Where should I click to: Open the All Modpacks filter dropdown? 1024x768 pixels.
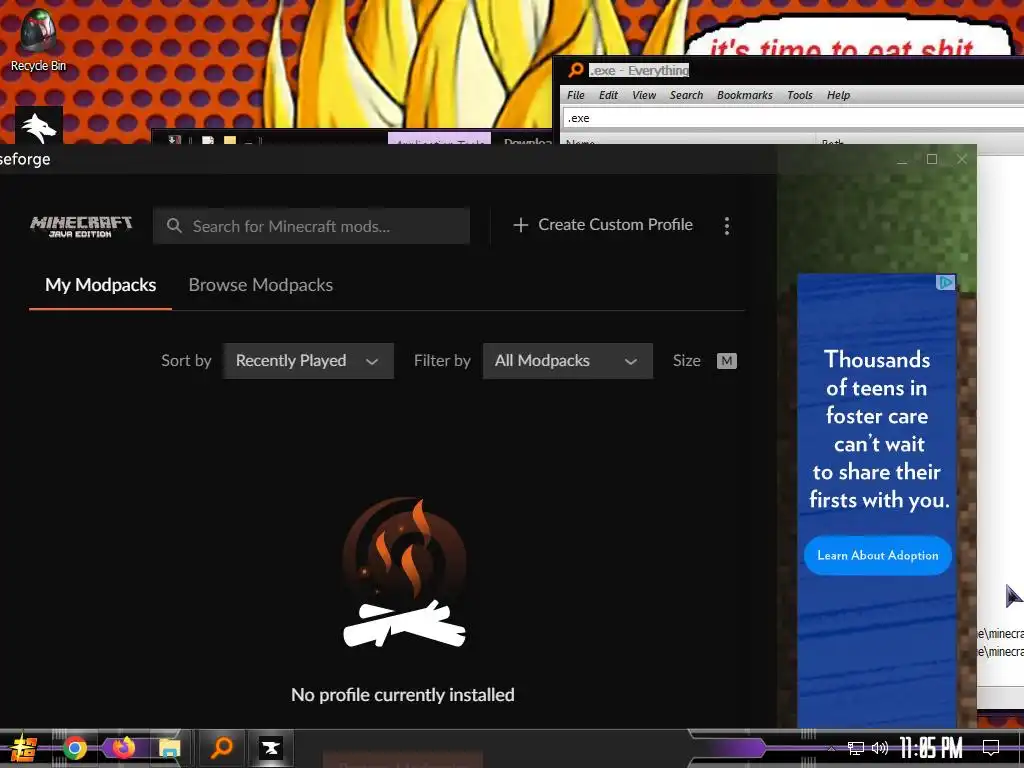coord(568,360)
